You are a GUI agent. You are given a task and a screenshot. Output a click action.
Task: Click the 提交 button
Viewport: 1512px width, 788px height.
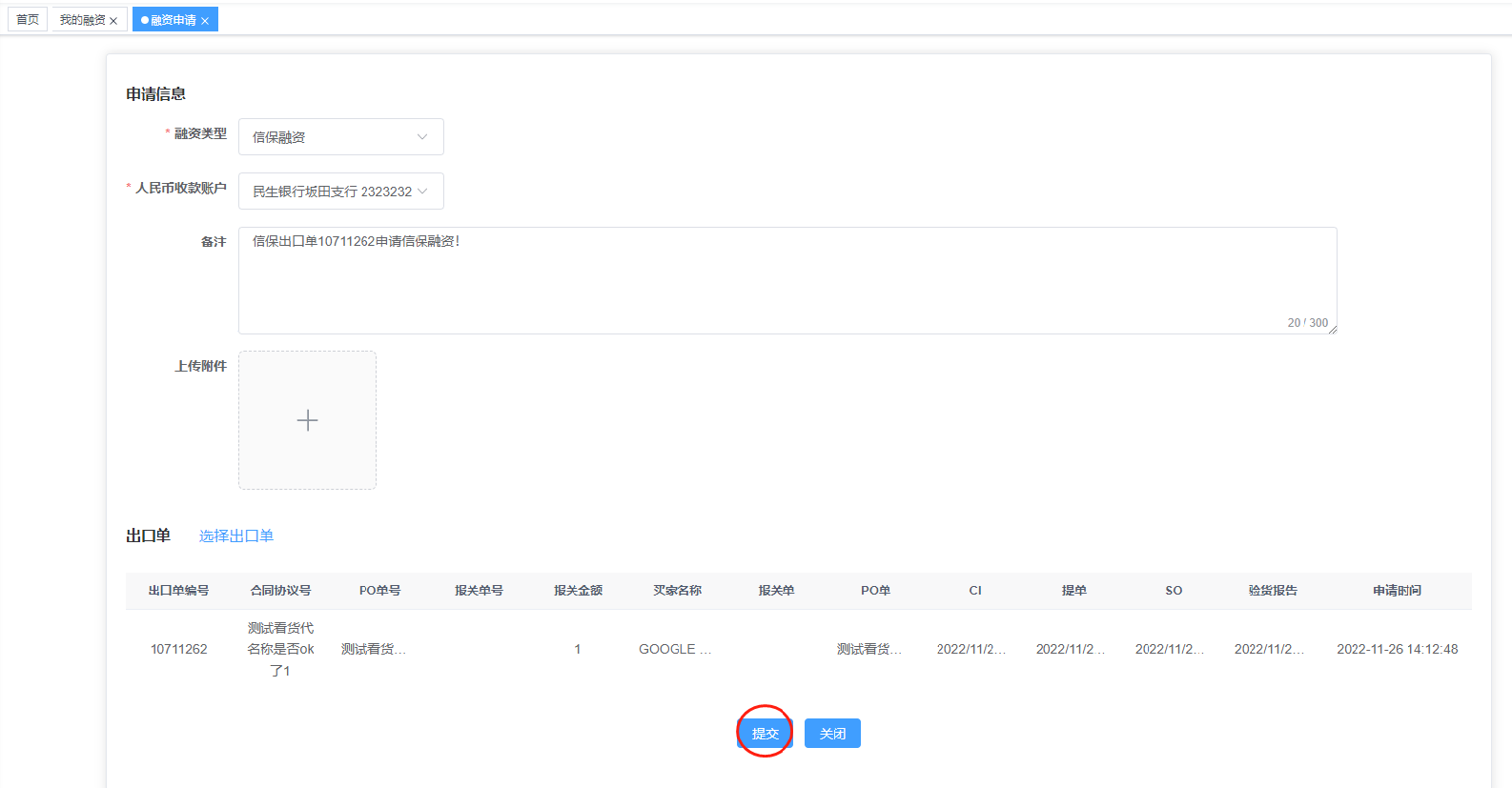pyautogui.click(x=765, y=733)
